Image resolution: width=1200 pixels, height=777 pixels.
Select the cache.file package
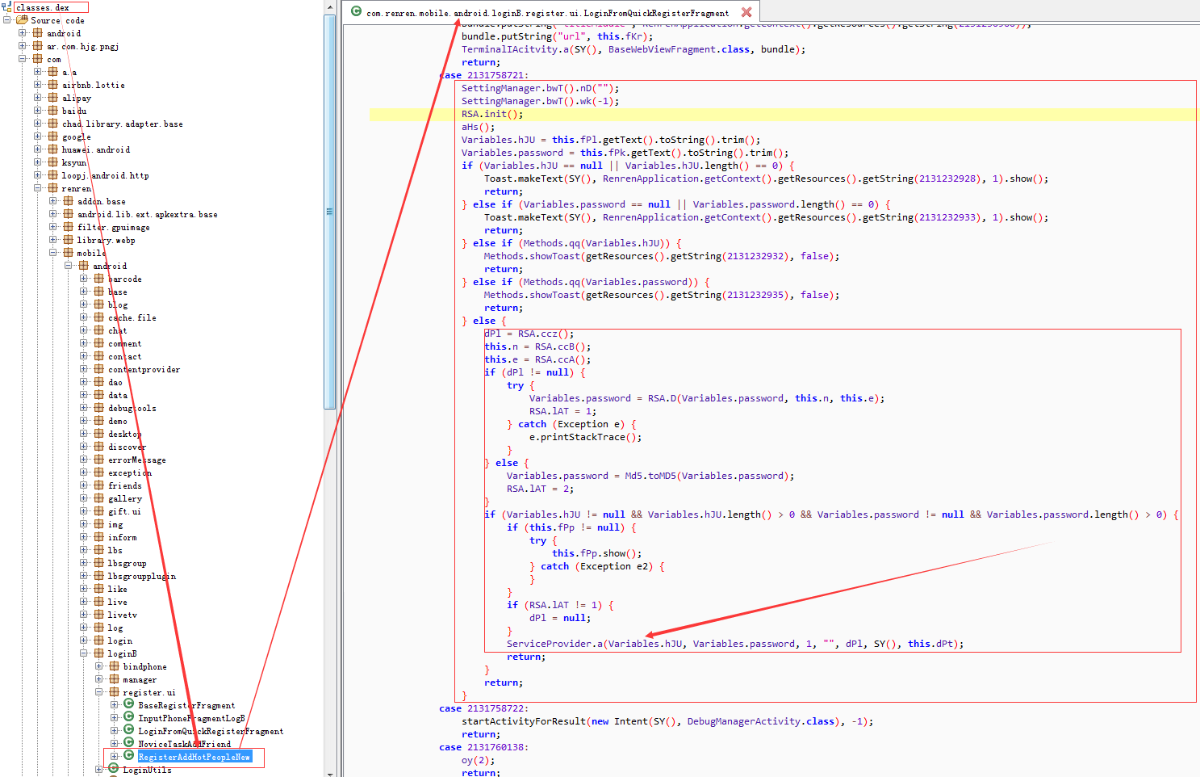[133, 318]
